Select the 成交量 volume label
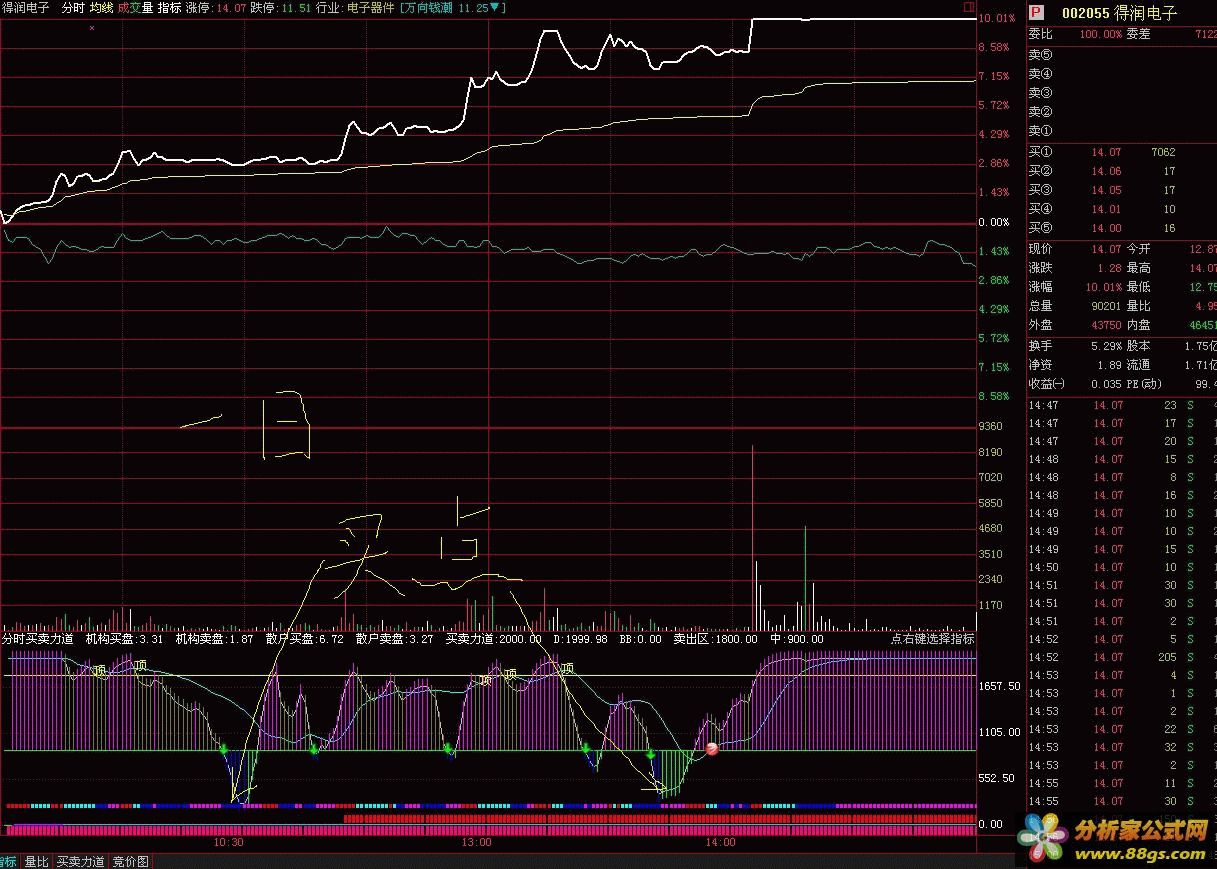This screenshot has width=1217, height=869. pos(135,7)
